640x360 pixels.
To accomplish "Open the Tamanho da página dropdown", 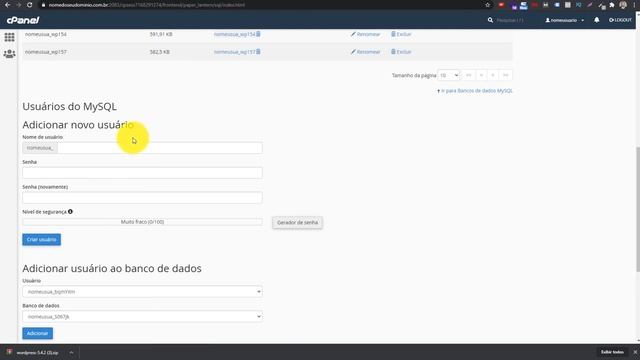I will pos(449,75).
